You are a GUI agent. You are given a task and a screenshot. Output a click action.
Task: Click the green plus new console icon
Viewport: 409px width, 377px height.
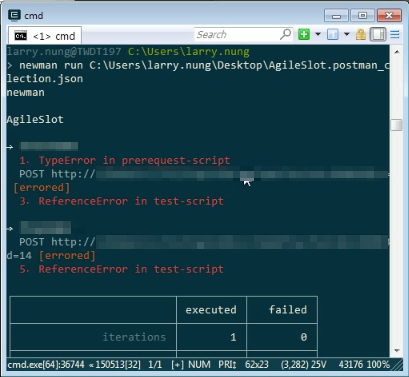(x=304, y=34)
